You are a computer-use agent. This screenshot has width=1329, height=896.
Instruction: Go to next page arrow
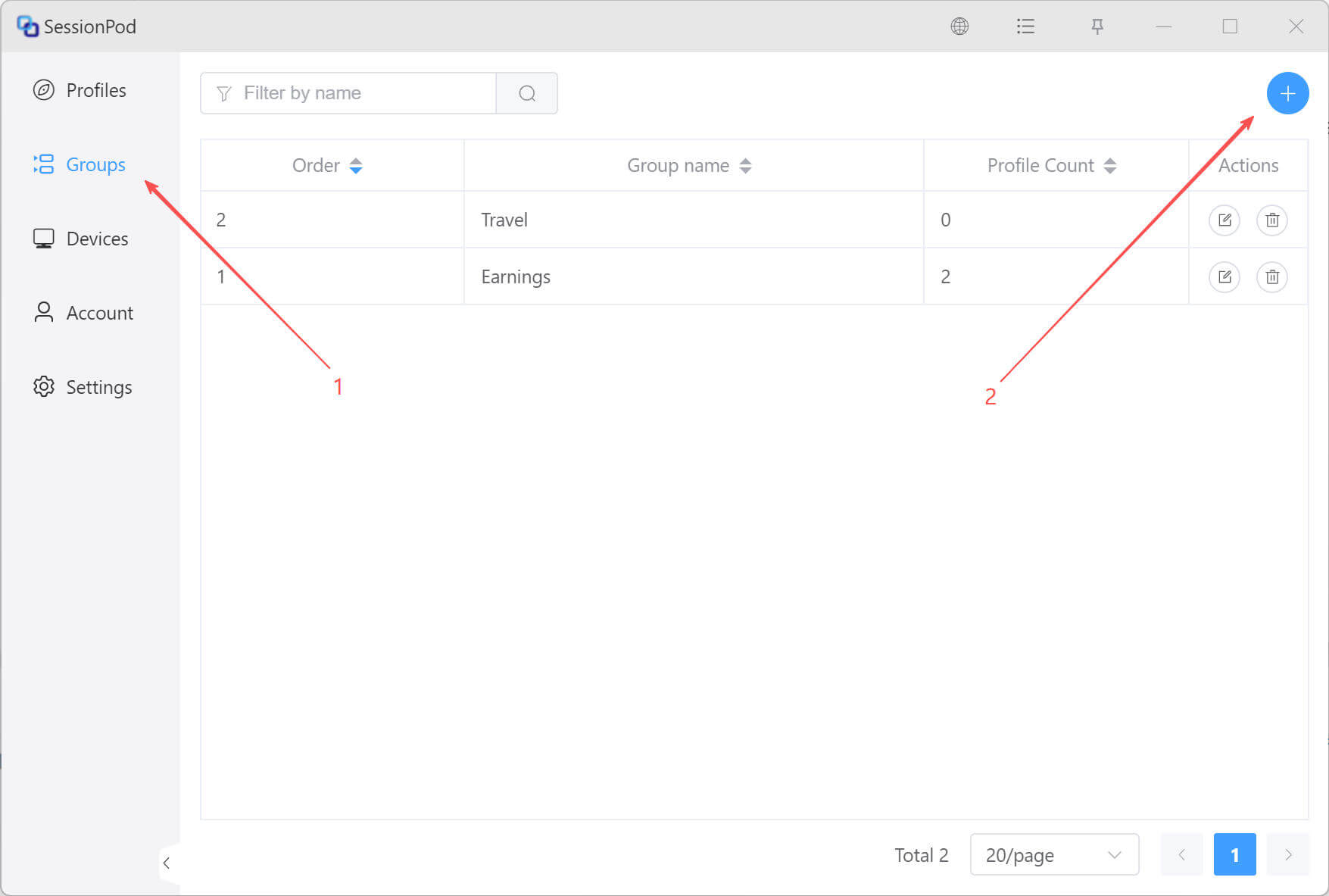click(1288, 855)
